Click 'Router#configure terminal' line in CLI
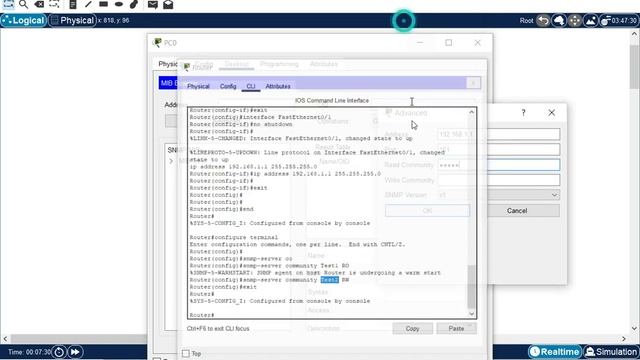Viewport: 640px width, 360px height. point(233,238)
